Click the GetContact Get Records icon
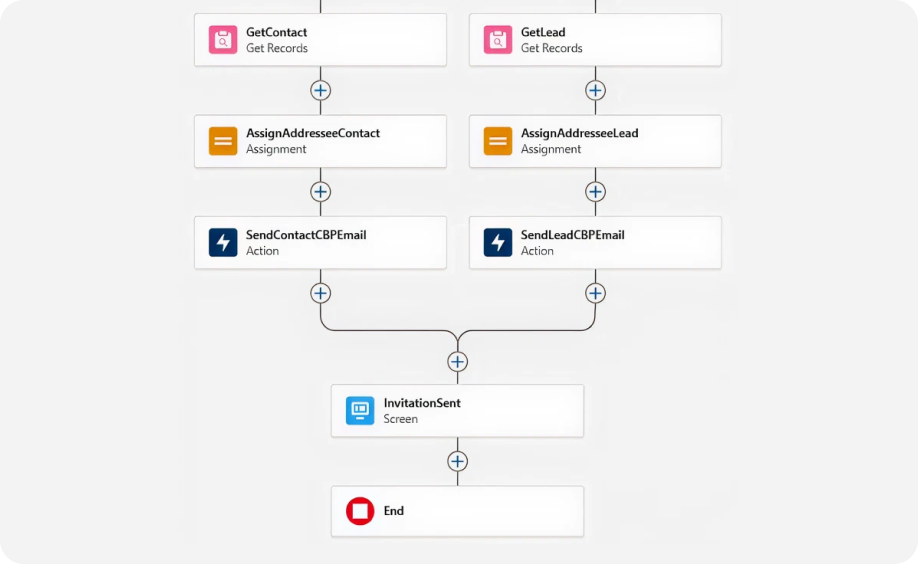This screenshot has width=918, height=564. coord(223,40)
